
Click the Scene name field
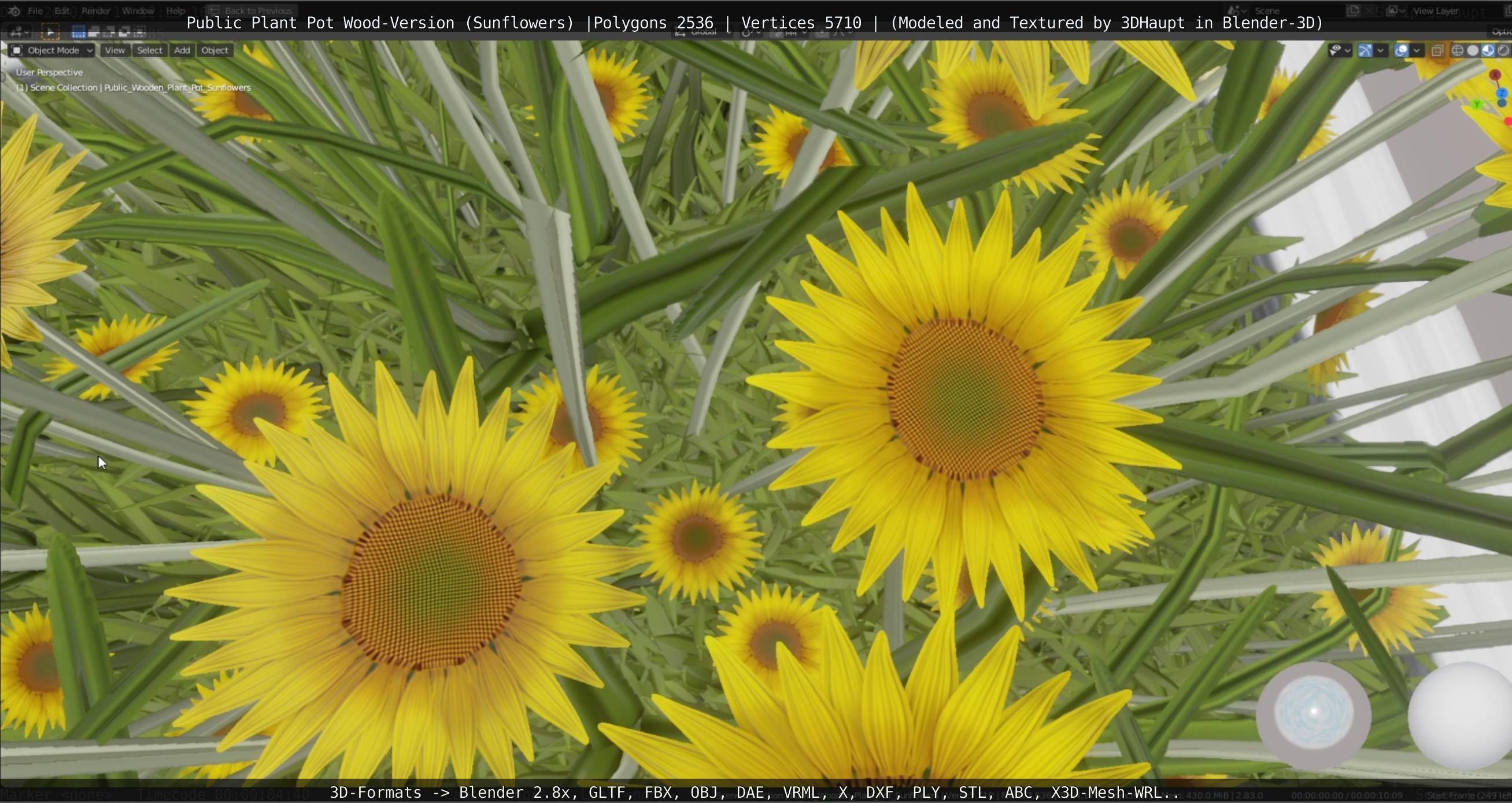1297,10
